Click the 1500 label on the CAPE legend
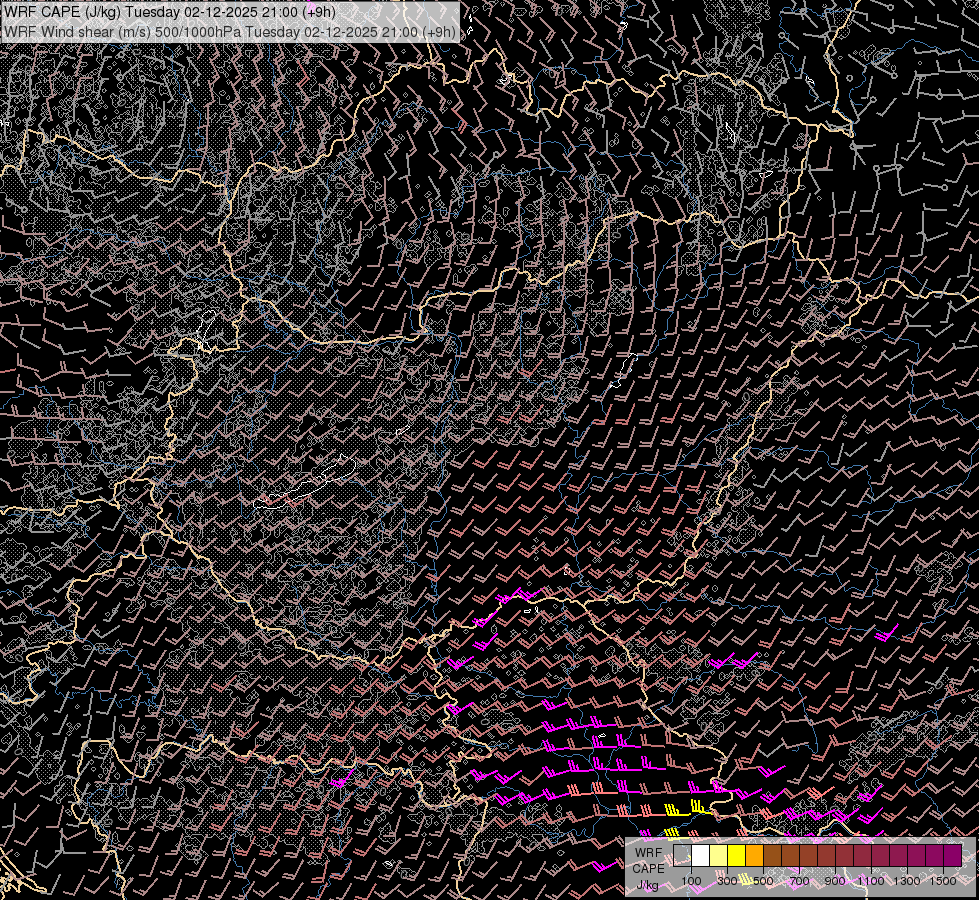The image size is (979, 900). [x=942, y=881]
